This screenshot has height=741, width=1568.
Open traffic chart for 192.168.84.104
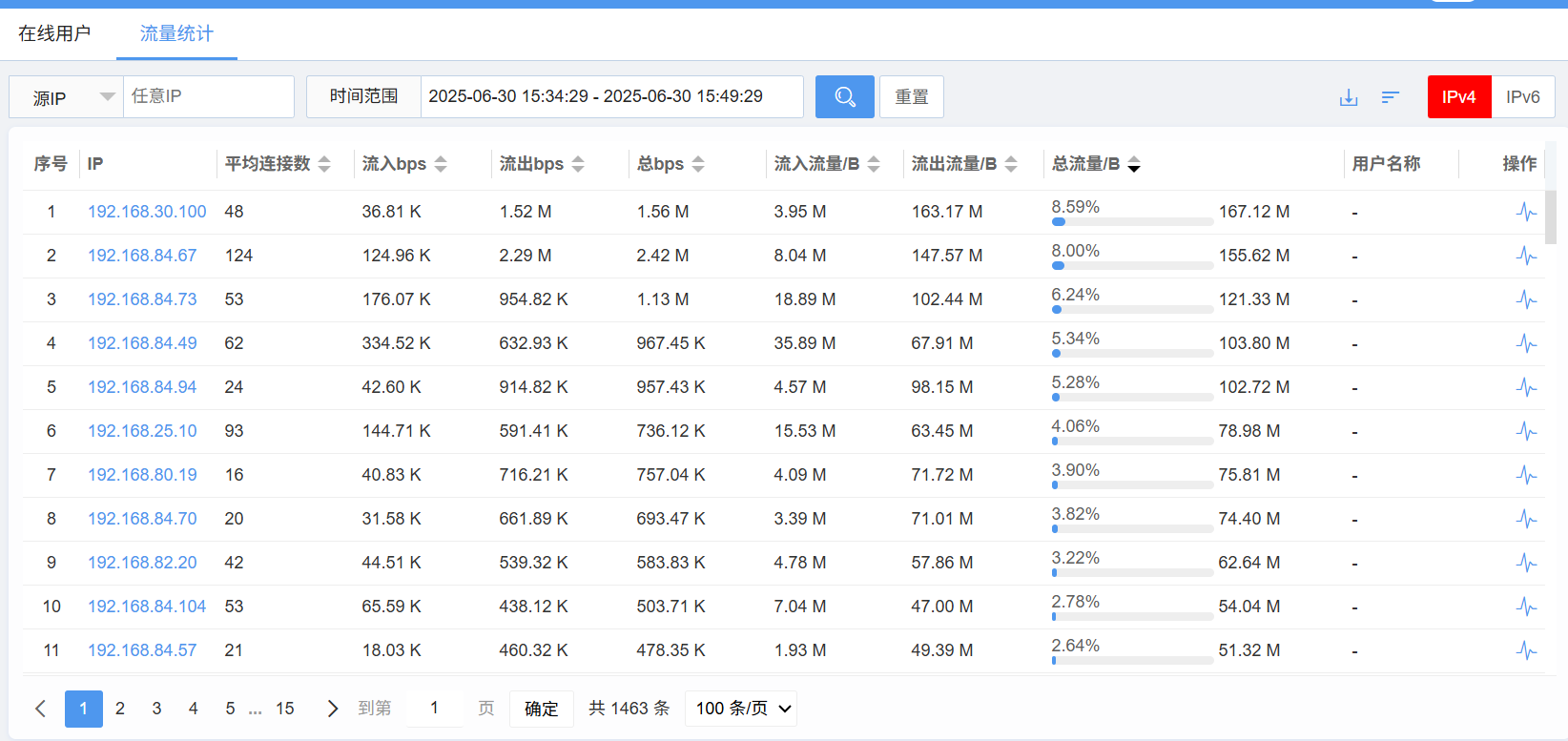[x=1526, y=607]
